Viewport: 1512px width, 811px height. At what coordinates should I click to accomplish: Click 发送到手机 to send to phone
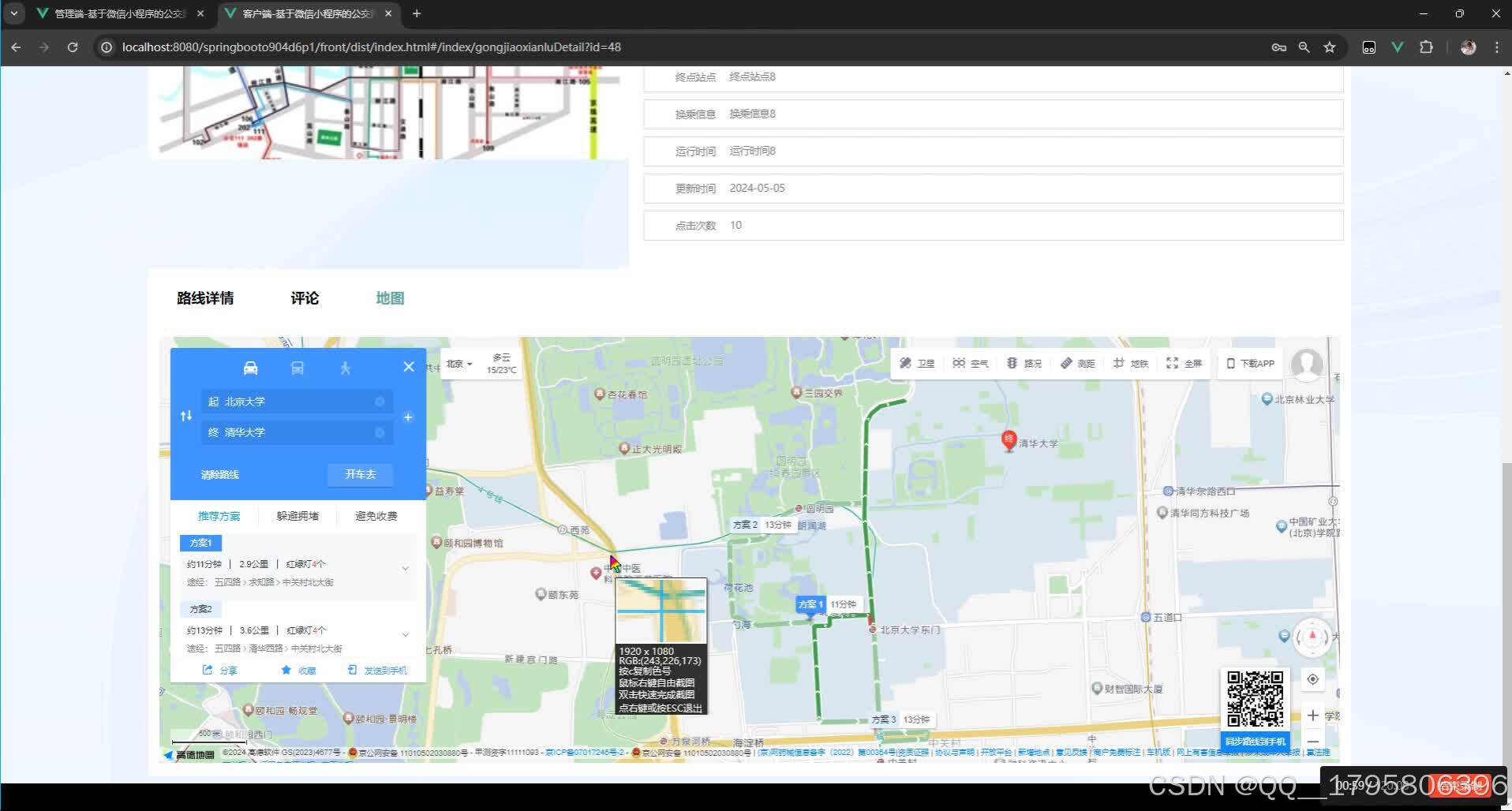click(x=377, y=670)
